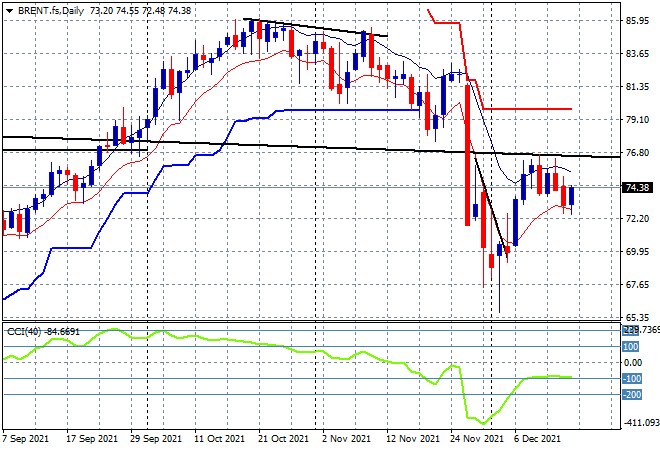Select the horizontal red line near 79.80
This screenshot has width=660, height=450.
pos(527,109)
